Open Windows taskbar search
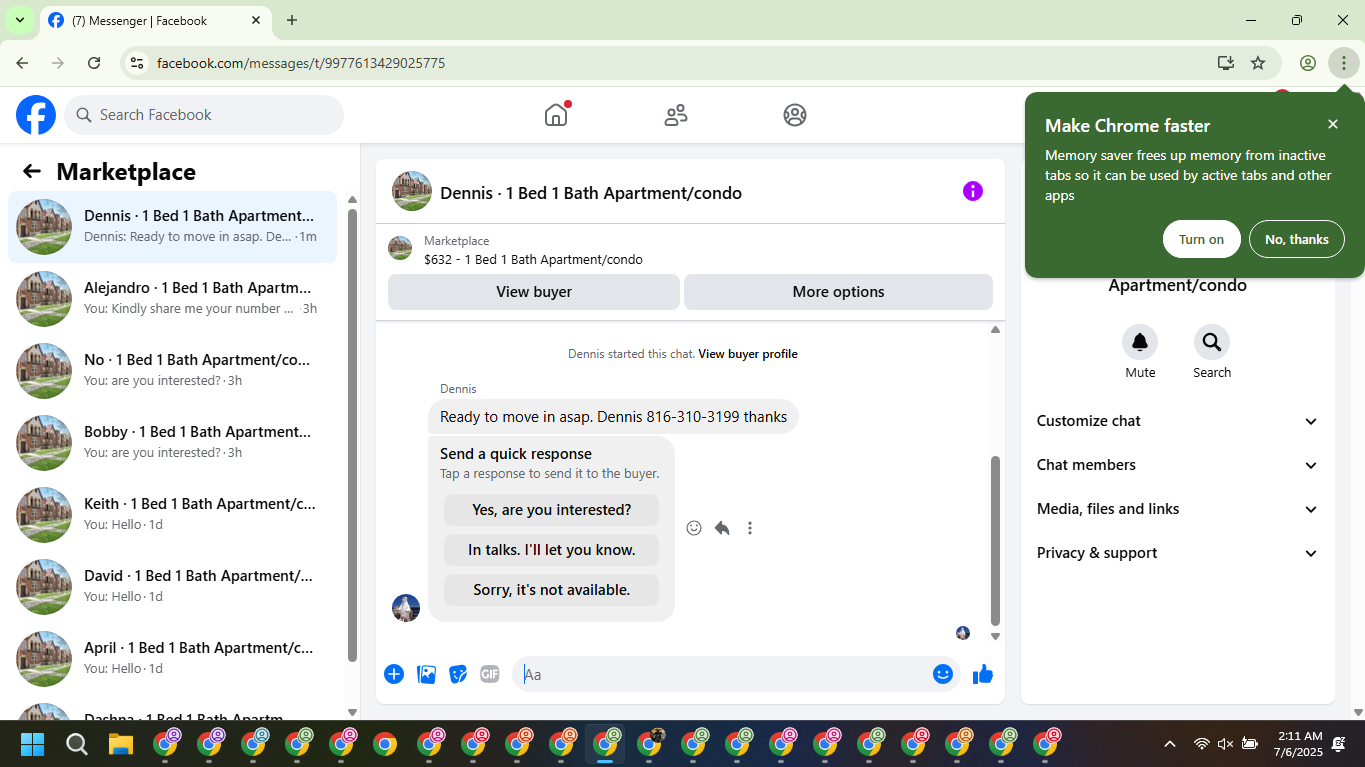 (x=77, y=744)
